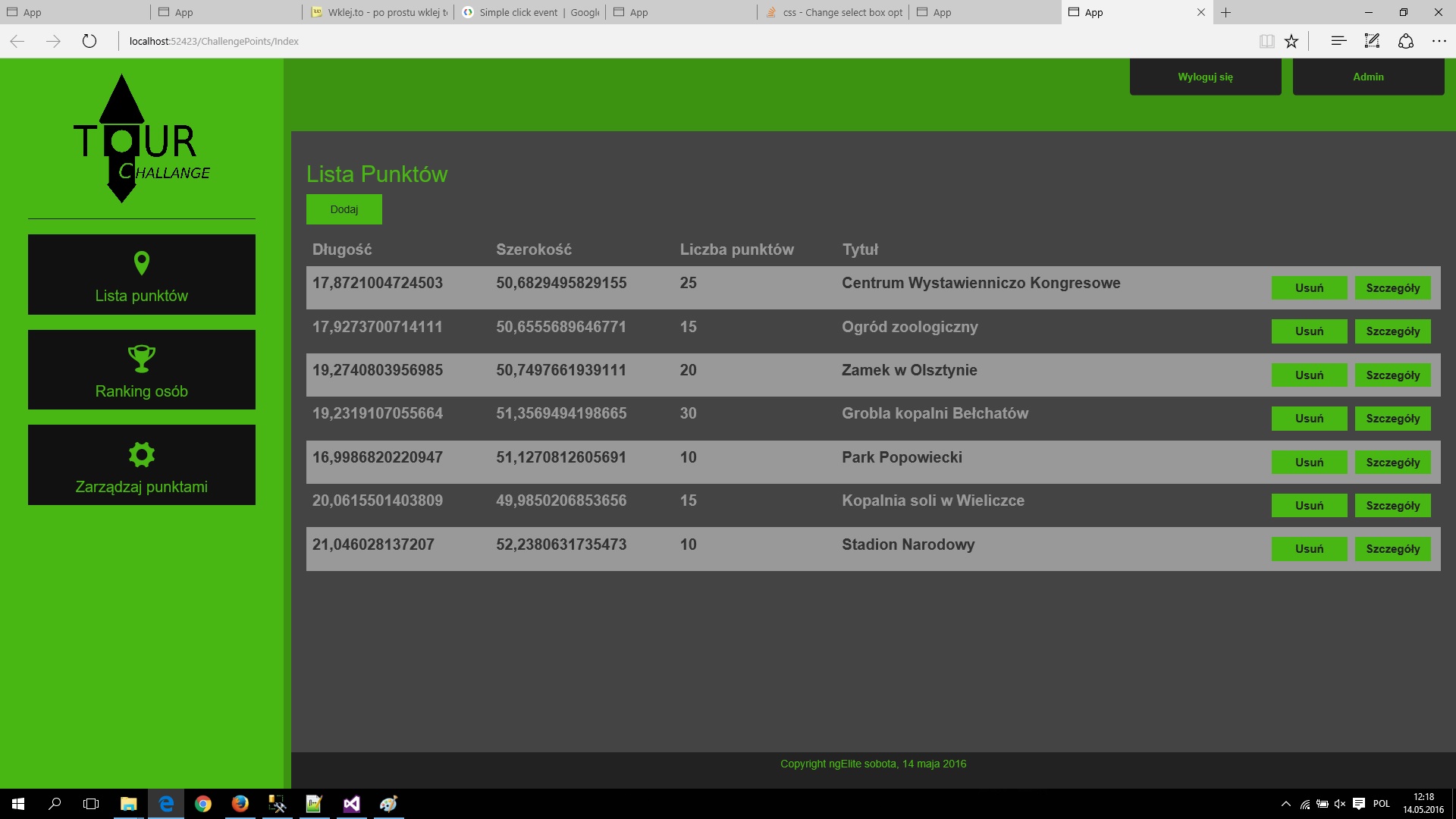Click the gear icon for Zarządzaj punktami
Image resolution: width=1456 pixels, height=819 pixels.
141,454
